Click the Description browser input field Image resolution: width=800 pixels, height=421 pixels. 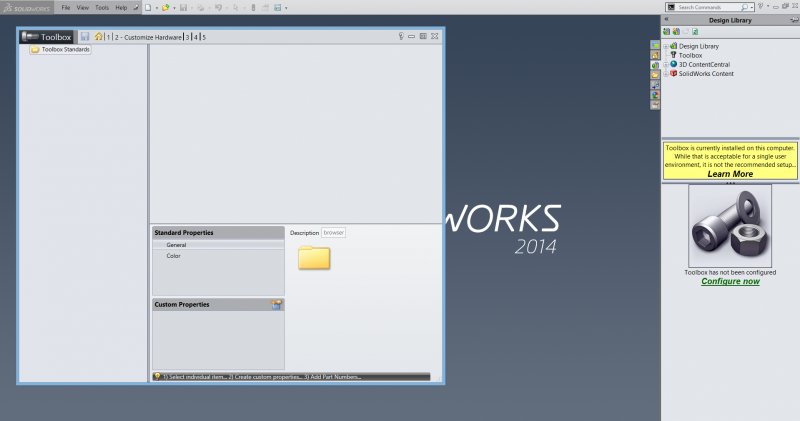pyautogui.click(x=334, y=233)
